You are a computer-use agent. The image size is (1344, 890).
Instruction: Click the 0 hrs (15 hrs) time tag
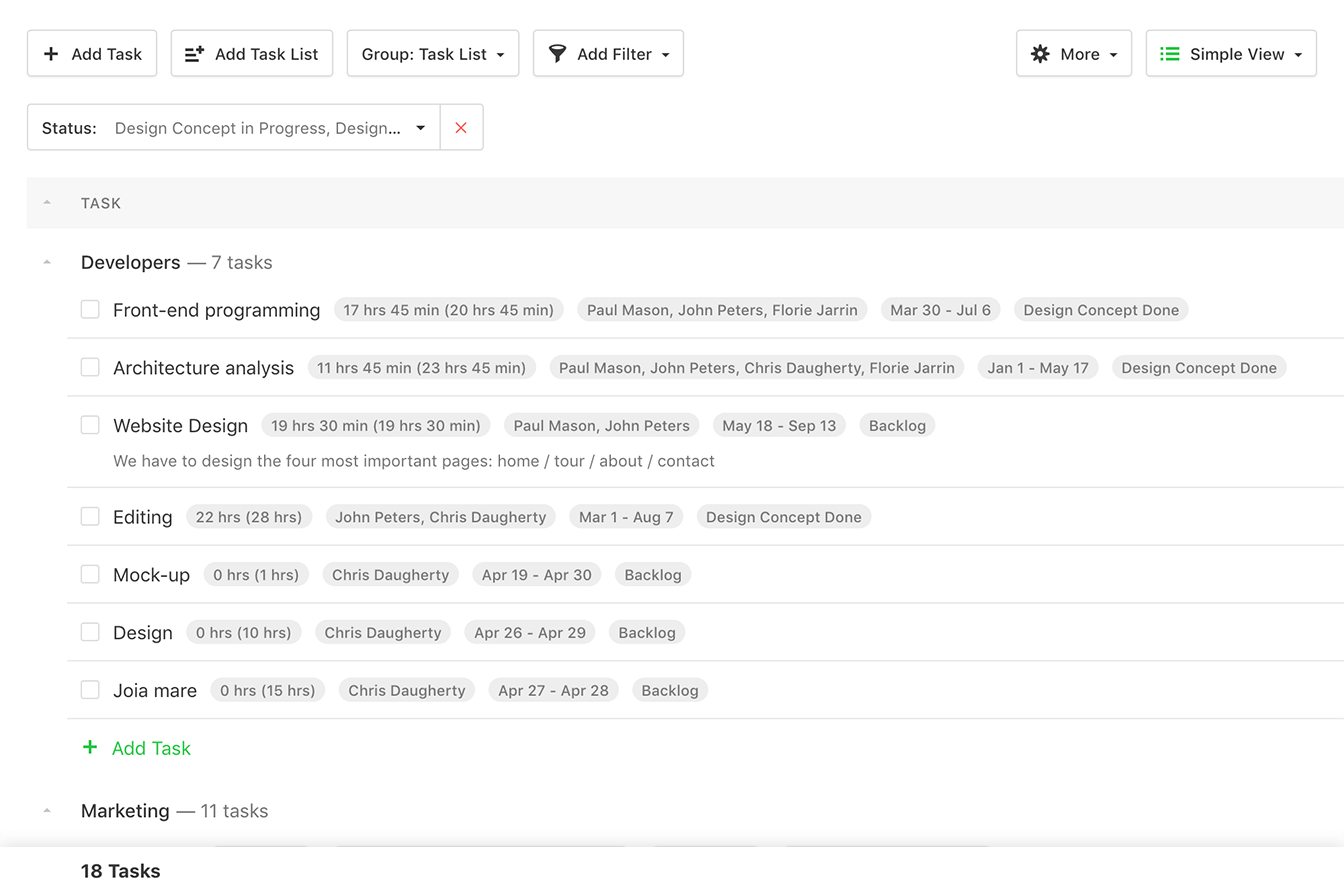[x=267, y=691]
